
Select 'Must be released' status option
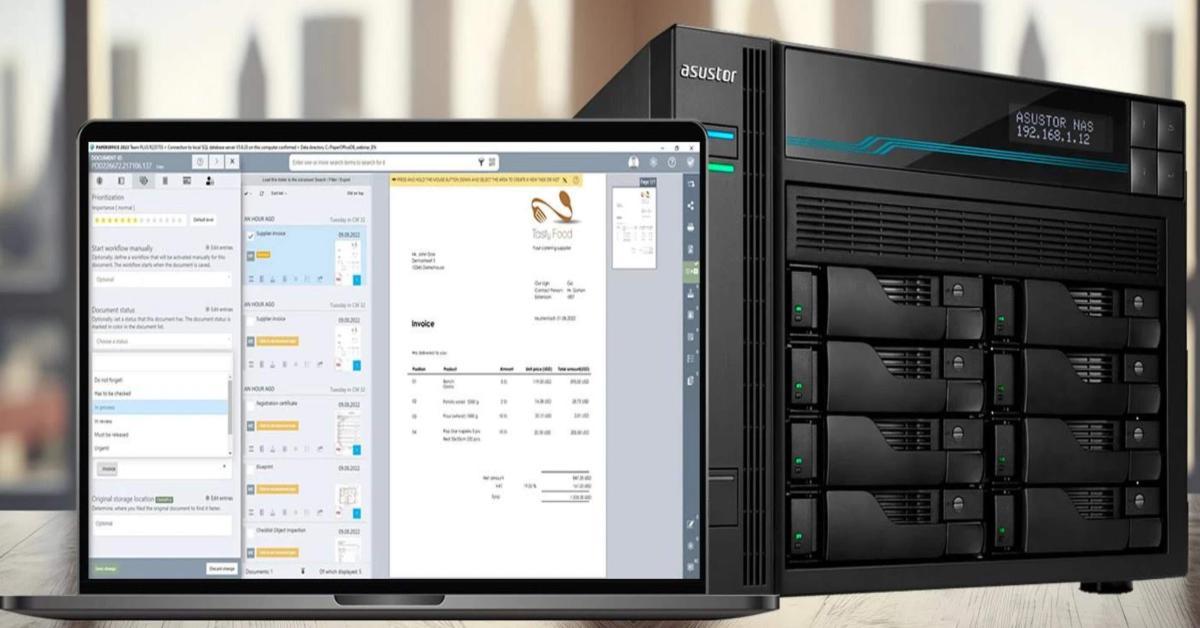coord(160,435)
